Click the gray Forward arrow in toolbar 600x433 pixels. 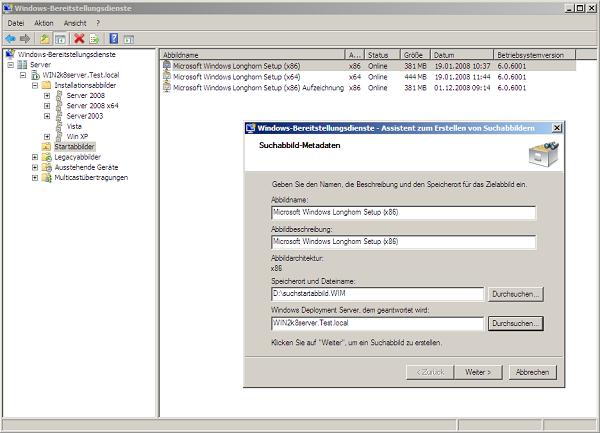(x=25, y=39)
